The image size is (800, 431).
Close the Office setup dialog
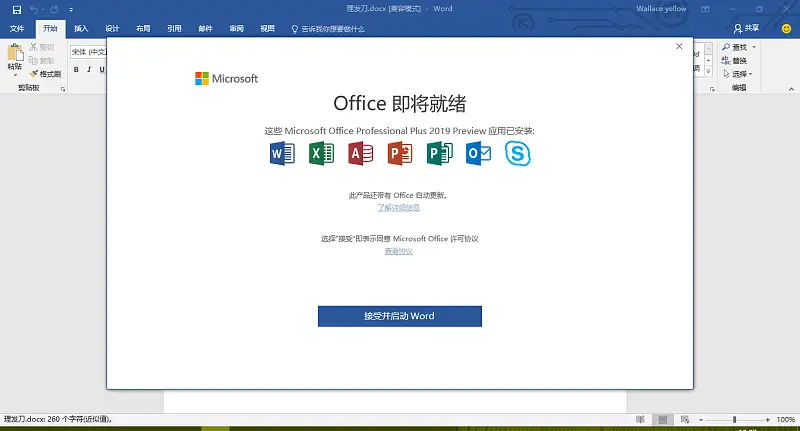[x=679, y=46]
